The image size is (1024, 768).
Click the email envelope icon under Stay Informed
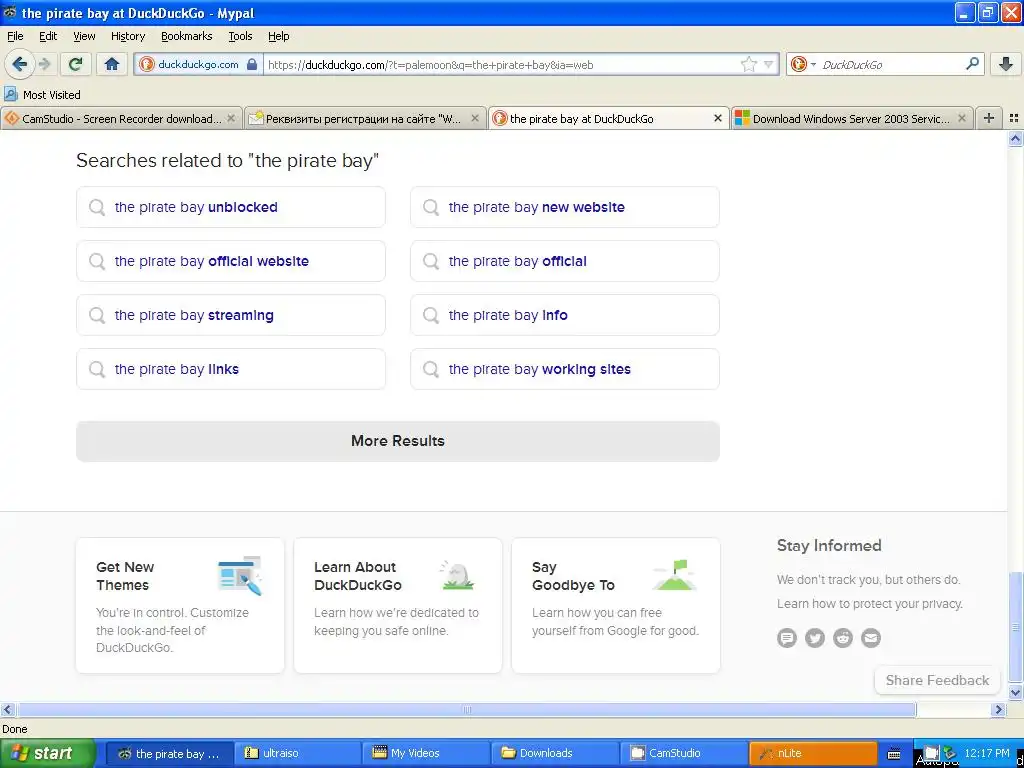coord(871,637)
